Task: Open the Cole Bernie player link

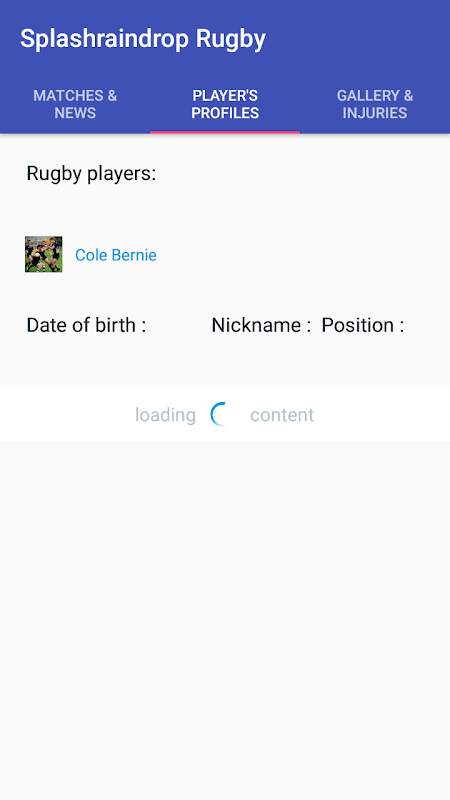Action: [x=116, y=255]
